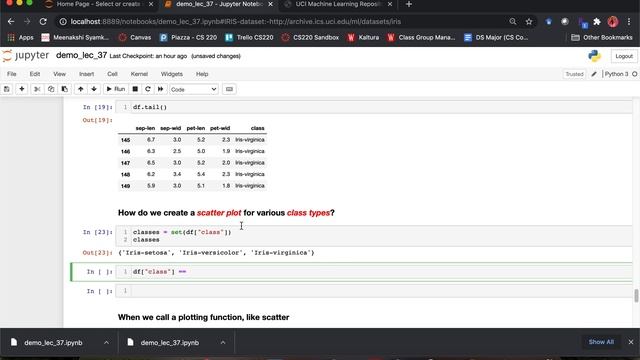Save notebook with the floppy disk icon
640x360 pixels.
click(7, 89)
